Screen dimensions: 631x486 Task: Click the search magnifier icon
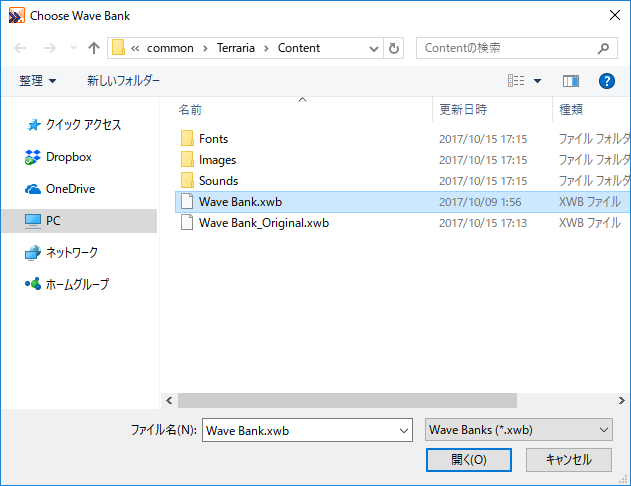tap(603, 48)
